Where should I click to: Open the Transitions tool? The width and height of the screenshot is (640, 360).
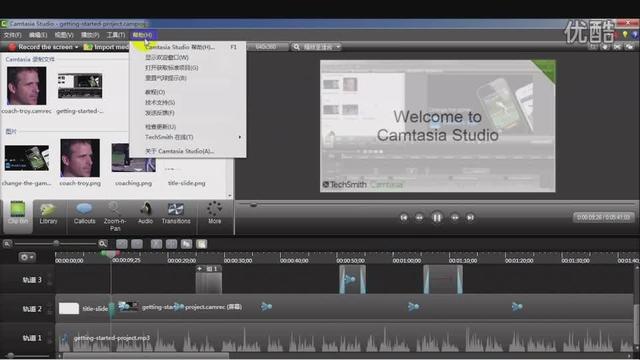click(176, 214)
